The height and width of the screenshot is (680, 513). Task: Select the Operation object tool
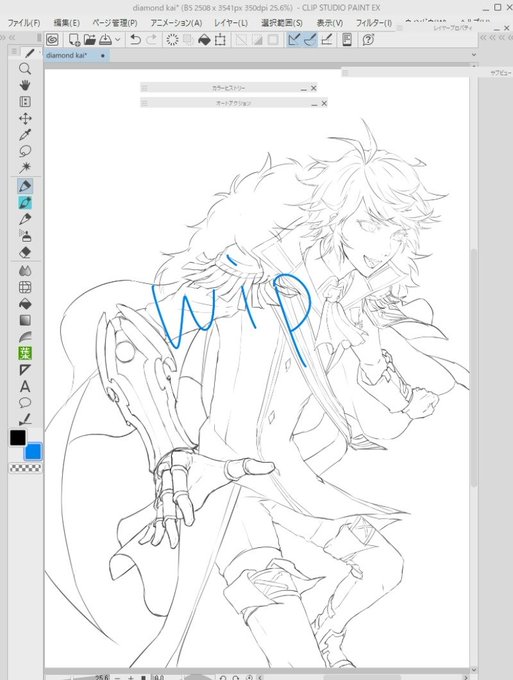25,101
